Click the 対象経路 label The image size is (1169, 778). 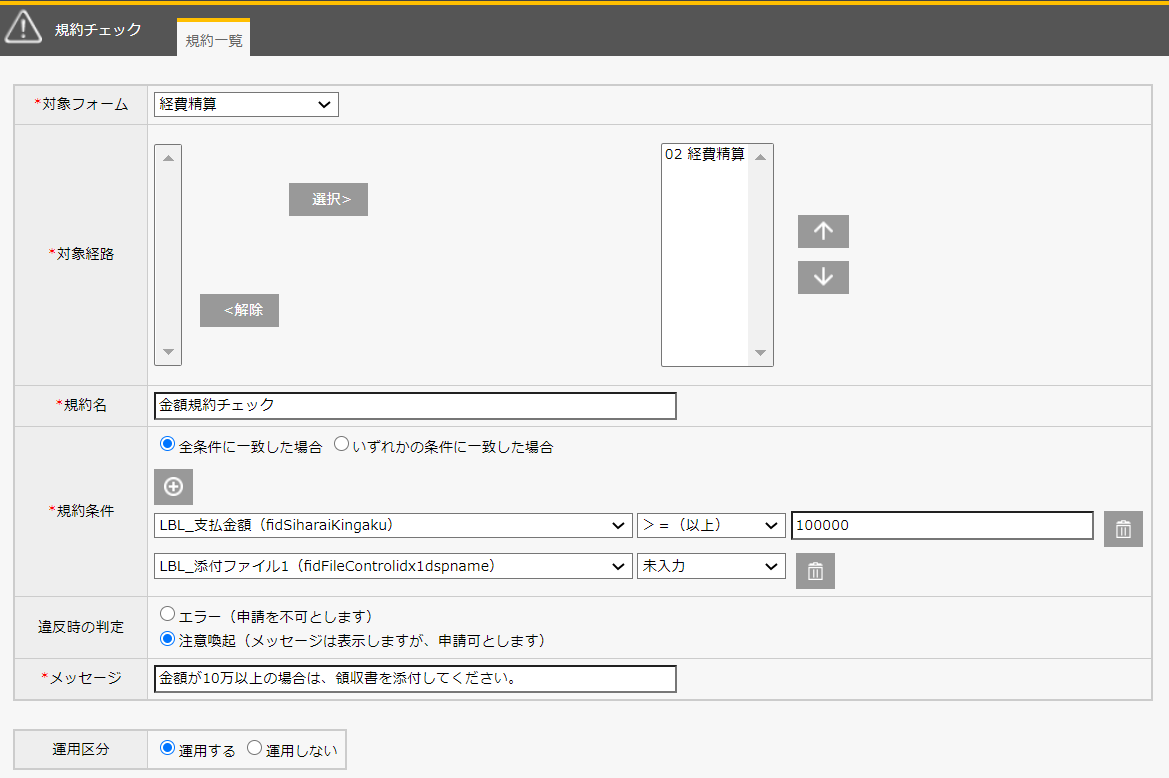tap(81, 254)
